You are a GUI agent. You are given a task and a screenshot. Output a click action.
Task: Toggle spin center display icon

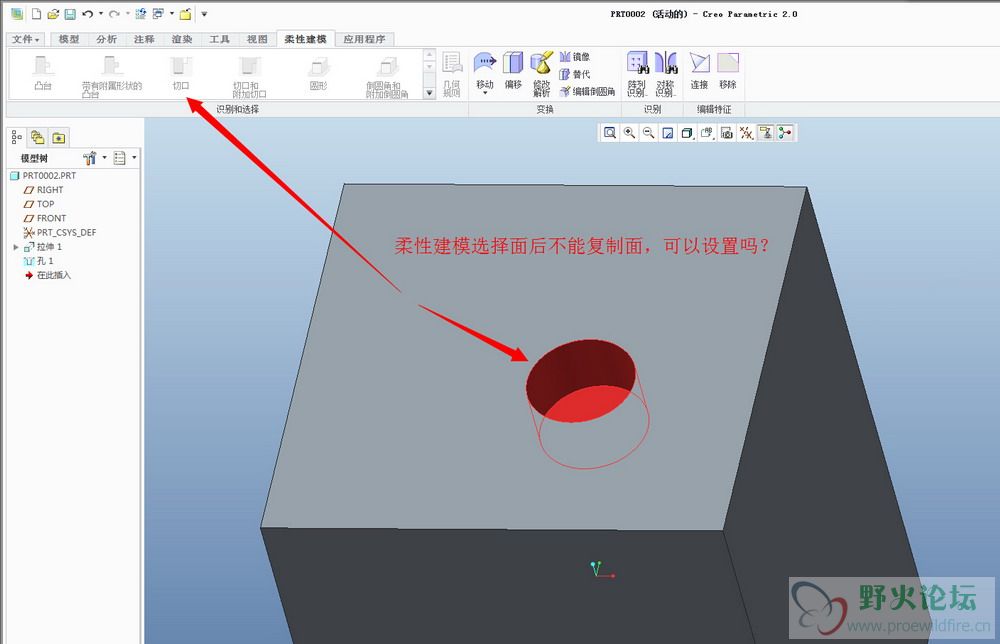(785, 133)
